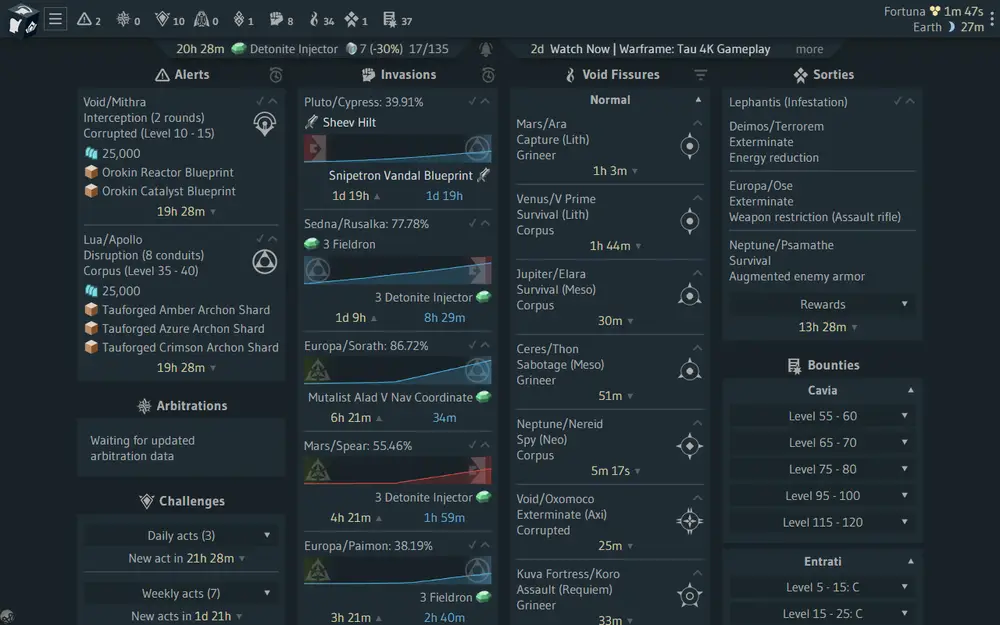Expand Cavia Level 95 - 100 bounty
Screen dimensions: 1000x625
(822, 496)
